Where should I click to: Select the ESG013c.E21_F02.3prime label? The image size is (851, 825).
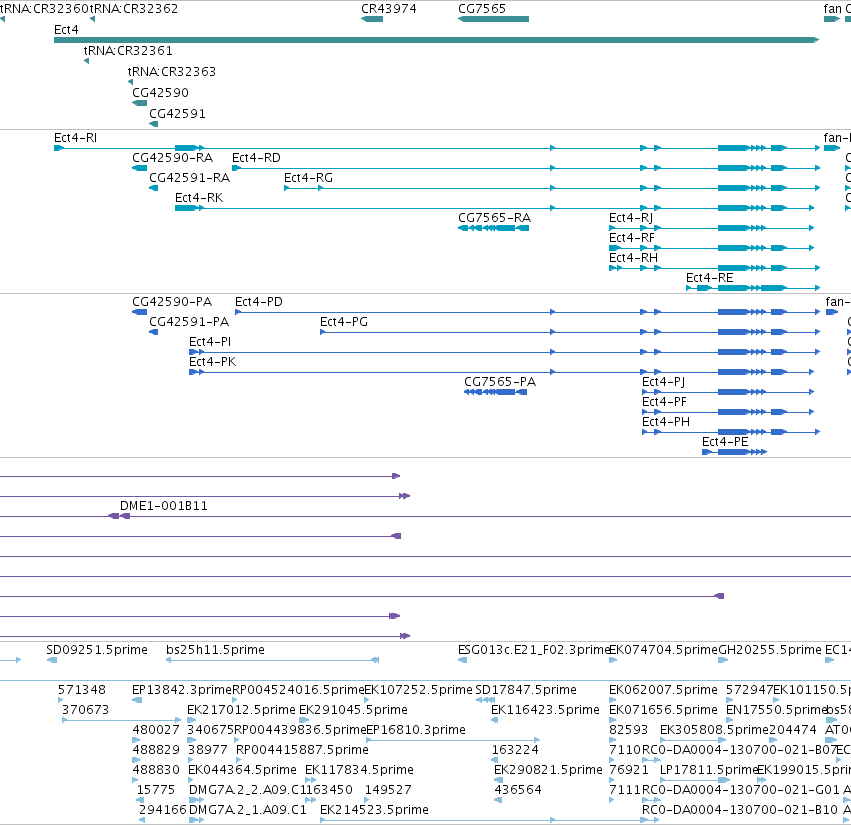pos(534,650)
